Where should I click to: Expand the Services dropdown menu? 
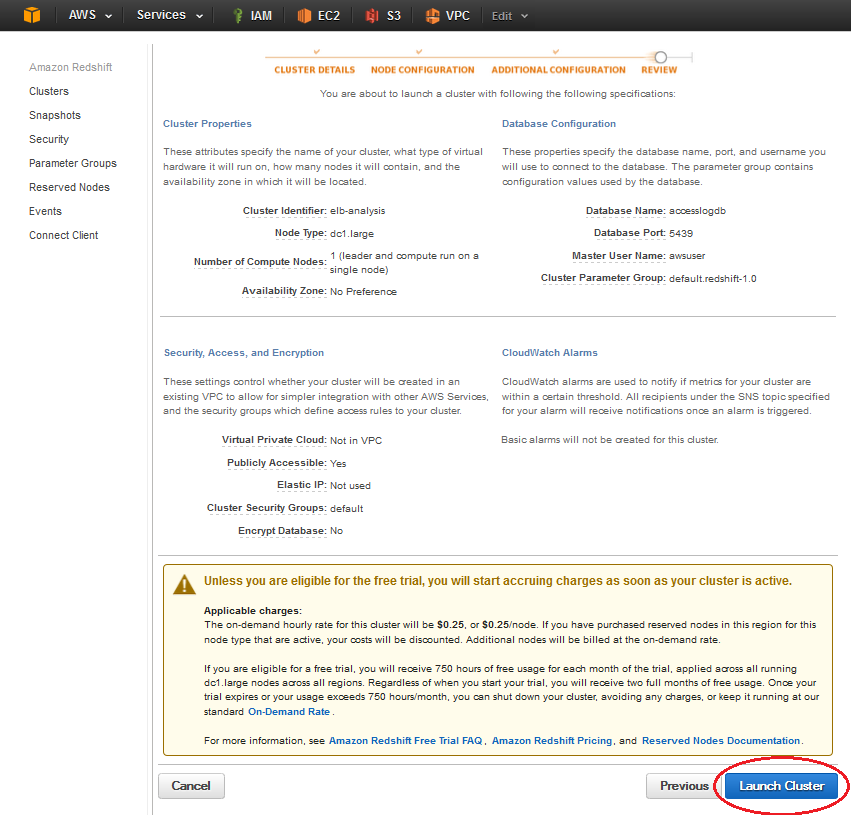pyautogui.click(x=170, y=15)
